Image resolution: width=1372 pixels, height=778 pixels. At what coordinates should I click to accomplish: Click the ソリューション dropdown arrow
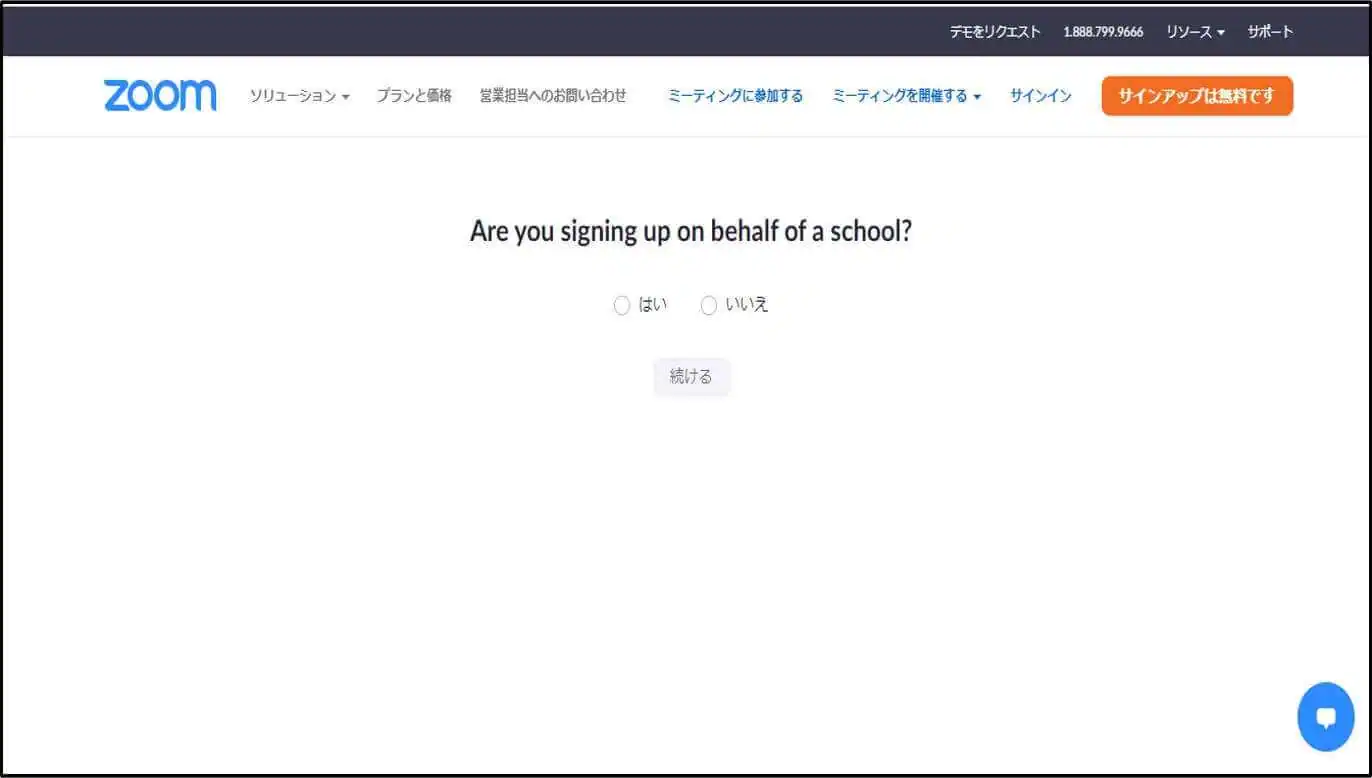(345, 97)
